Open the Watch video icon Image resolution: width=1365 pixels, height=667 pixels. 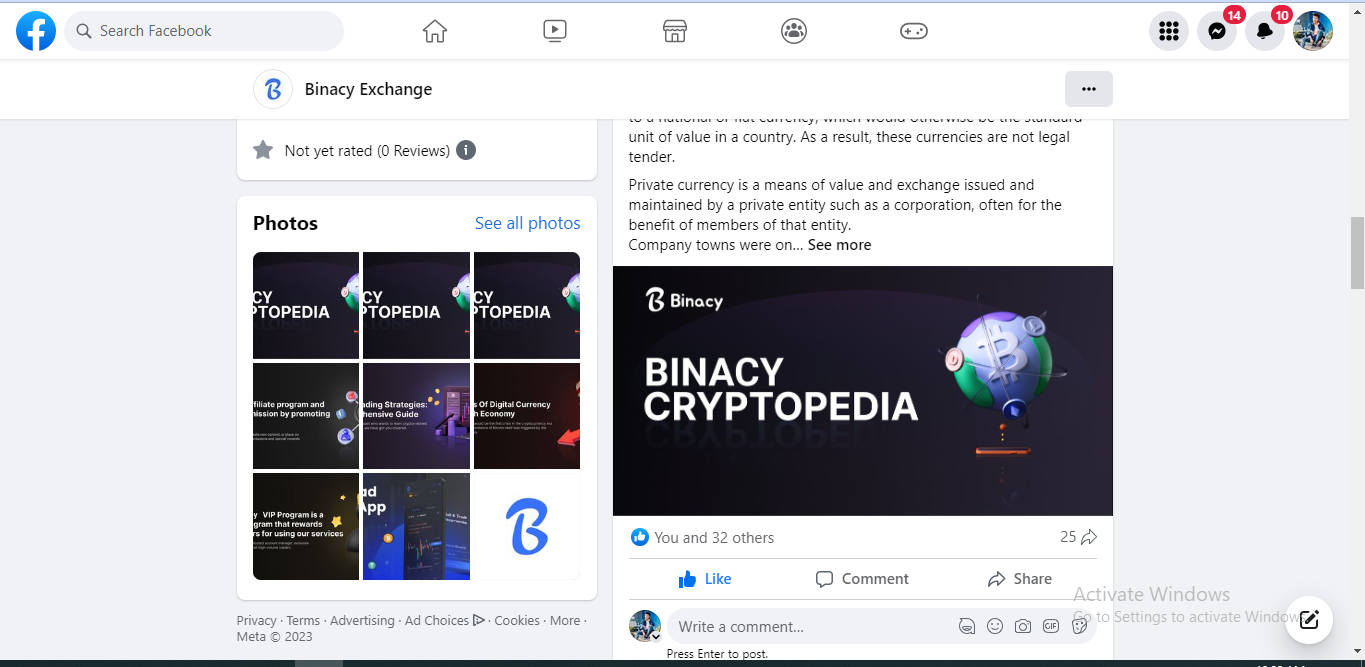click(555, 31)
